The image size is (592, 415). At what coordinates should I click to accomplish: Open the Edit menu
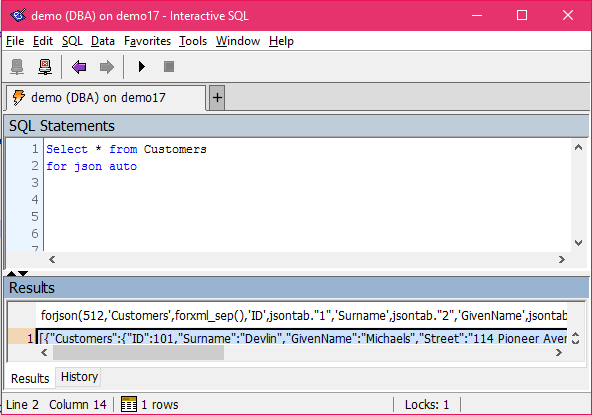coord(43,41)
